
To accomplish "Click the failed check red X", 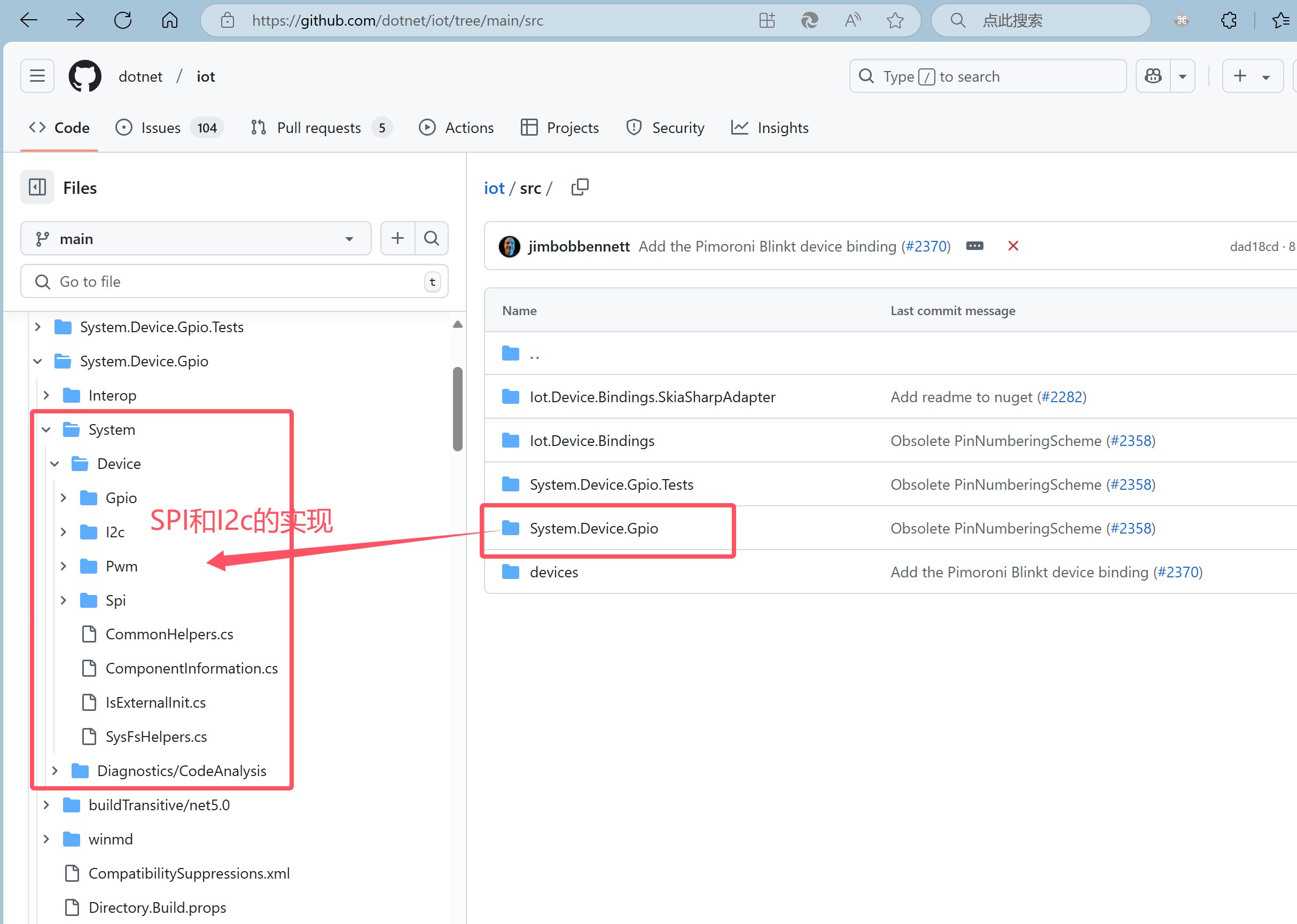I will tap(1013, 246).
